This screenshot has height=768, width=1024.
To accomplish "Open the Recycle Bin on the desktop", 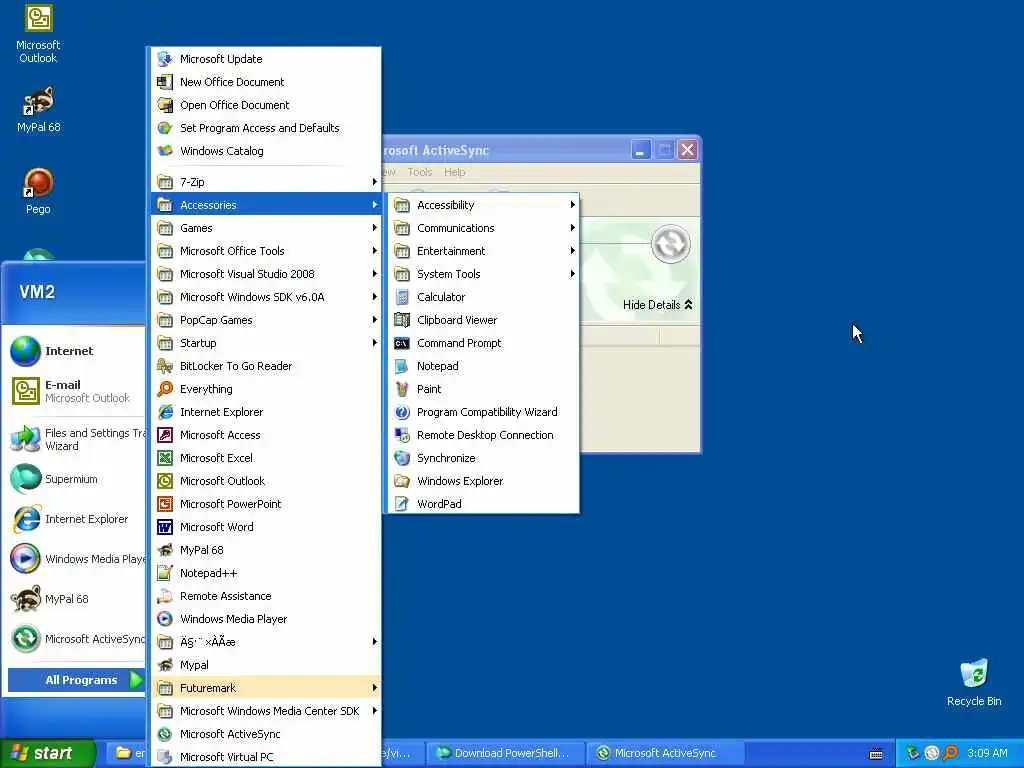I will [x=974, y=682].
